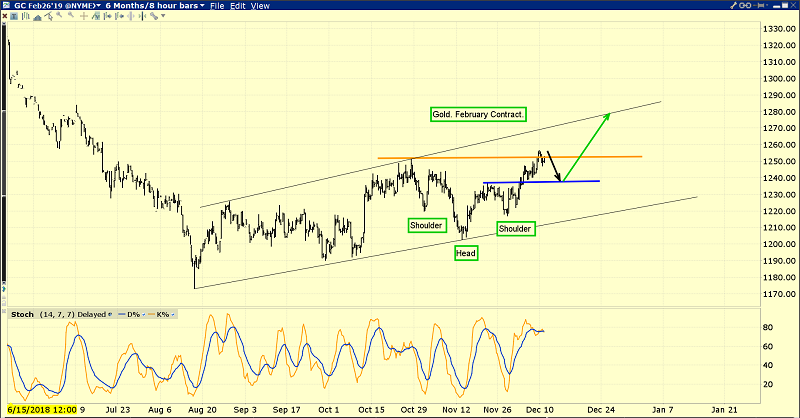Click the highlighted date 6/15/2018 12:00 label

(x=42, y=409)
